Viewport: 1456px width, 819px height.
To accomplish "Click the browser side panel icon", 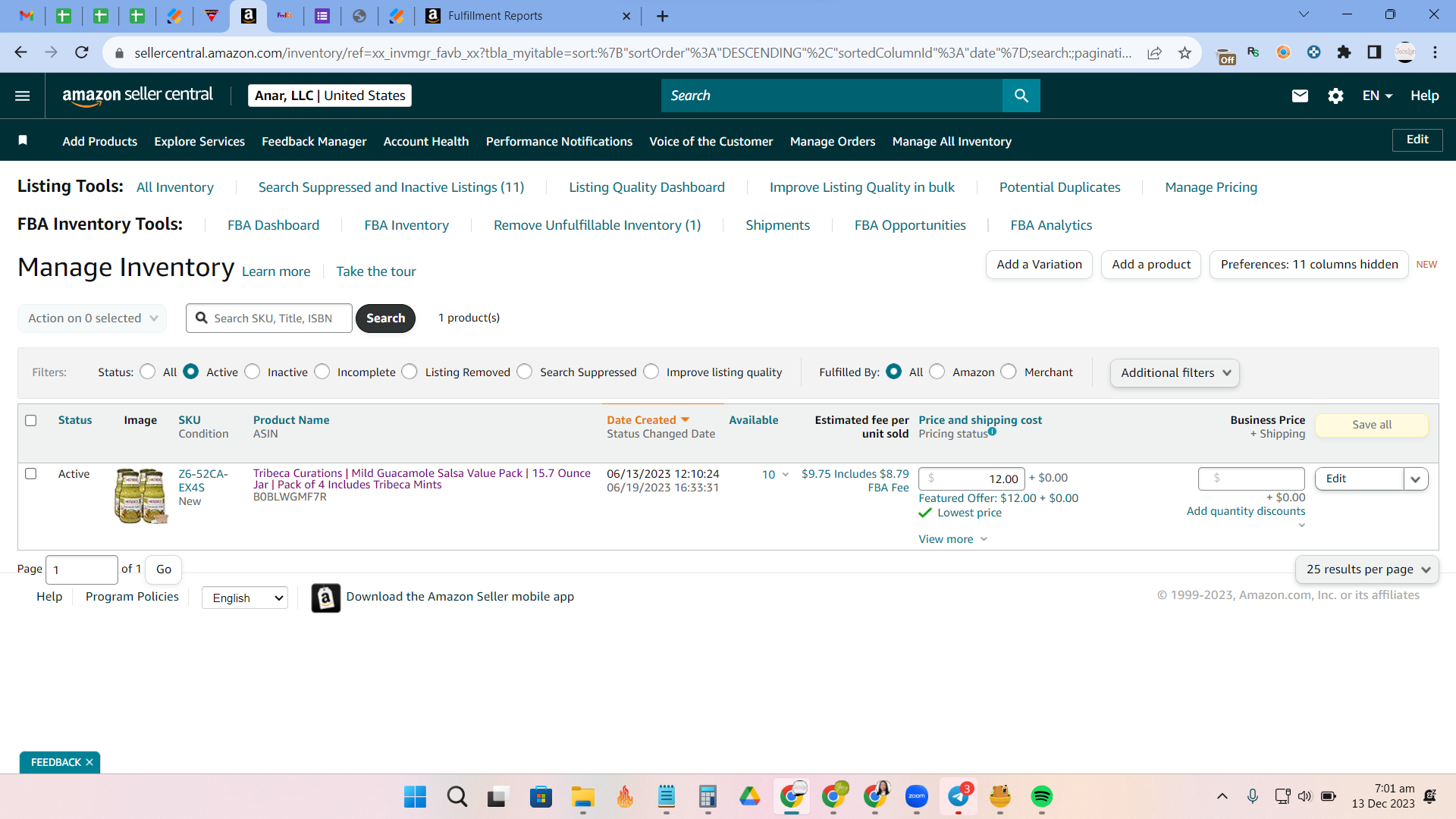I will click(x=1374, y=52).
